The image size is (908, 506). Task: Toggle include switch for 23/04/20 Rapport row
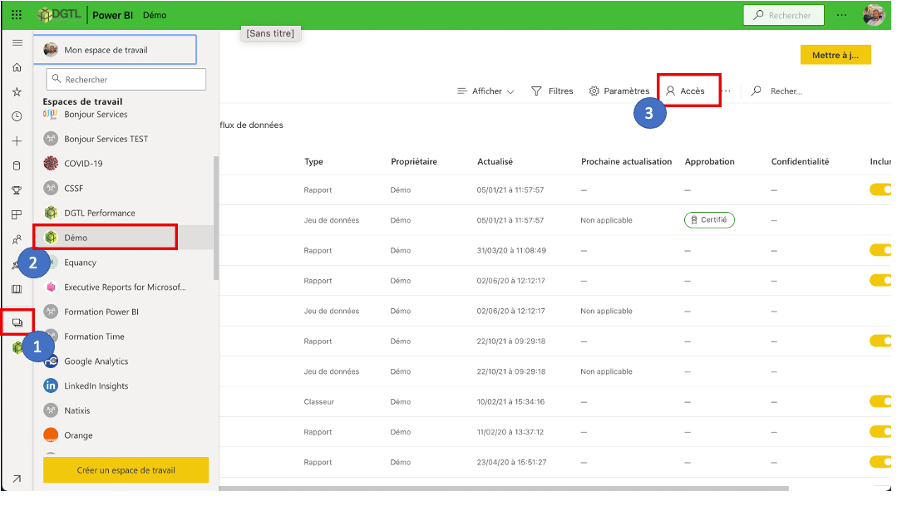pyautogui.click(x=880, y=461)
